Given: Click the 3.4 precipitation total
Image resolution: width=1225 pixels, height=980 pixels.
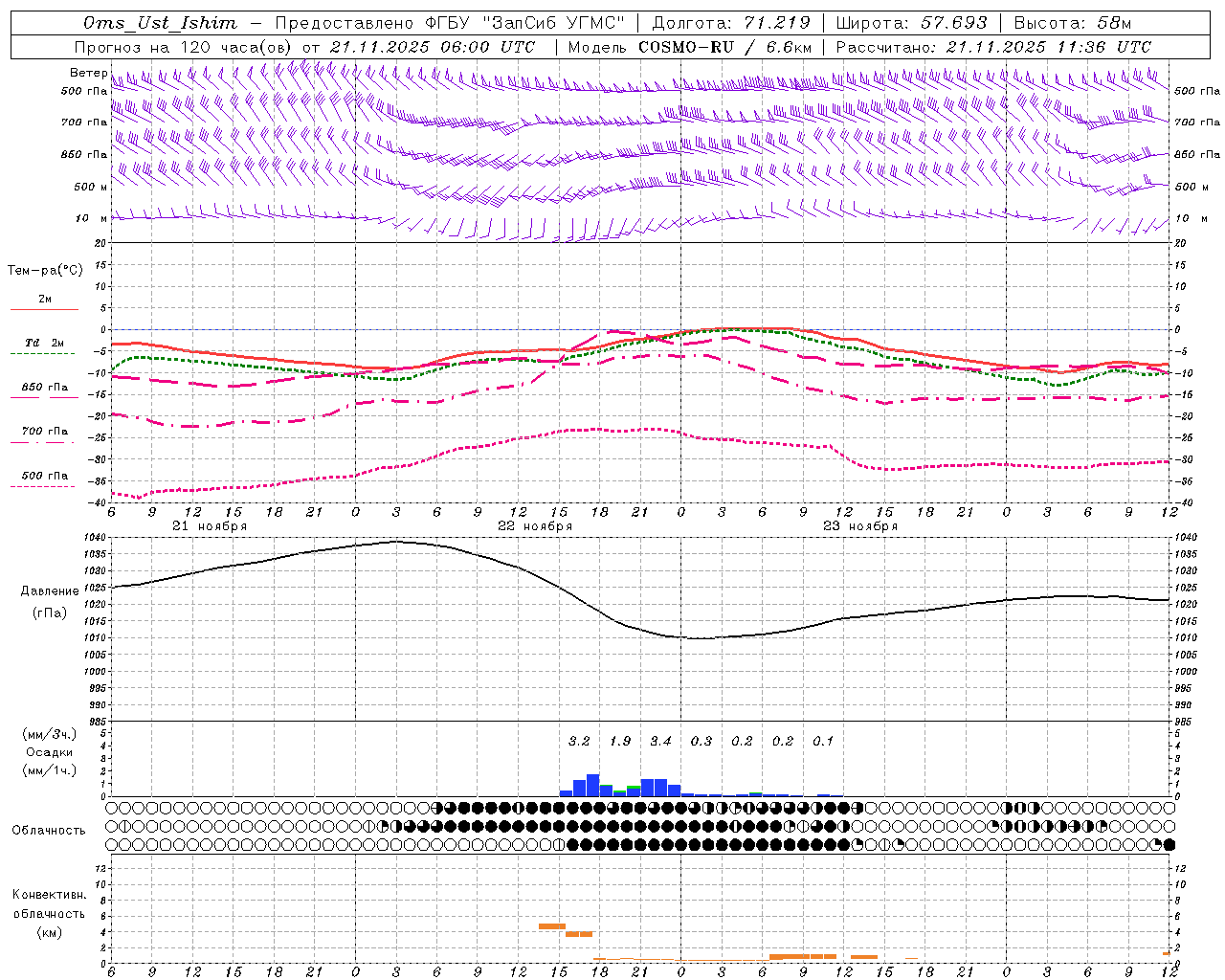Looking at the screenshot, I should coord(660,741).
